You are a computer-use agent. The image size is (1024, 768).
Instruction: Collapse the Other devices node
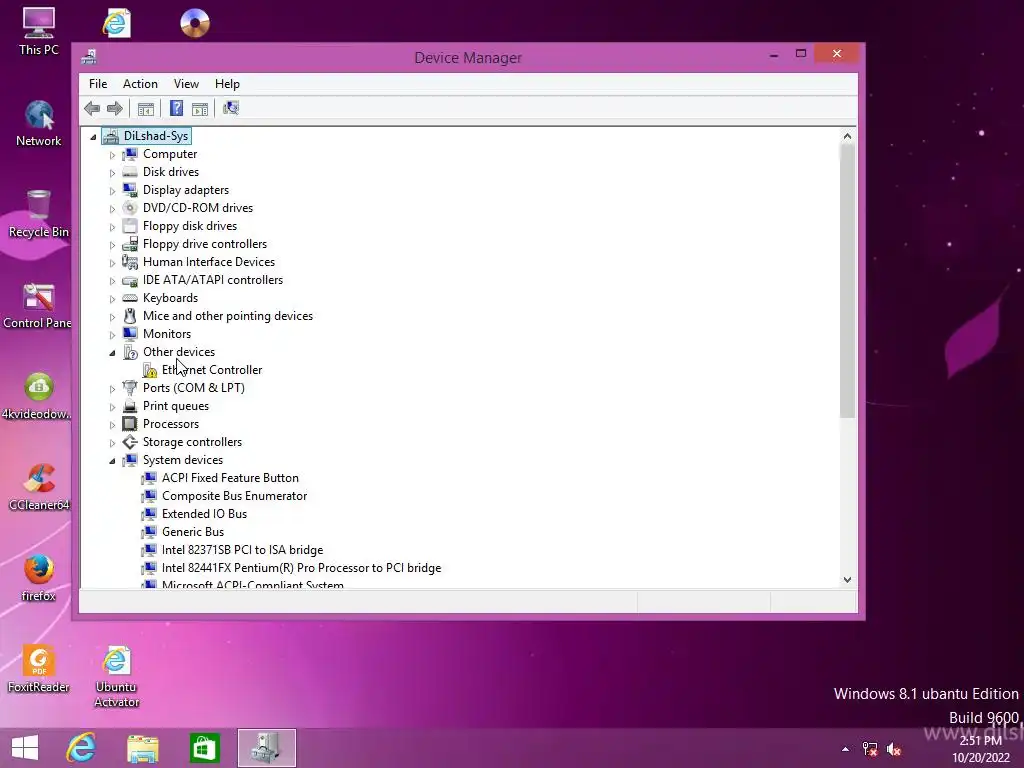tap(112, 353)
